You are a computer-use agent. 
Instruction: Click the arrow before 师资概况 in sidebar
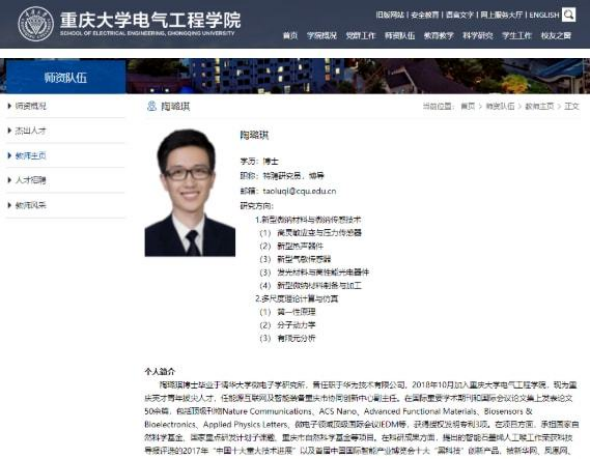pyautogui.click(x=9, y=106)
